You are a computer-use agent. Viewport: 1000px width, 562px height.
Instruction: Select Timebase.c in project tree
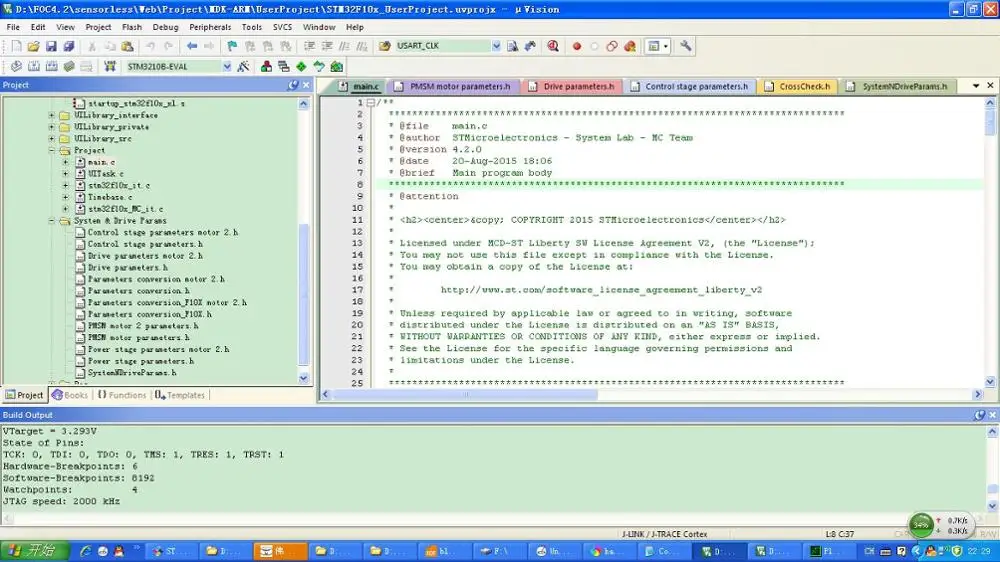coord(110,197)
